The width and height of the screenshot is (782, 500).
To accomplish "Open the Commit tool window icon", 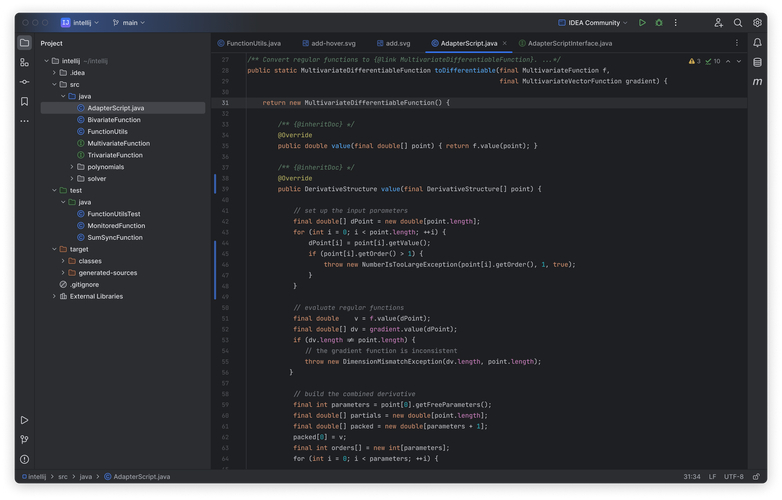I will (24, 82).
